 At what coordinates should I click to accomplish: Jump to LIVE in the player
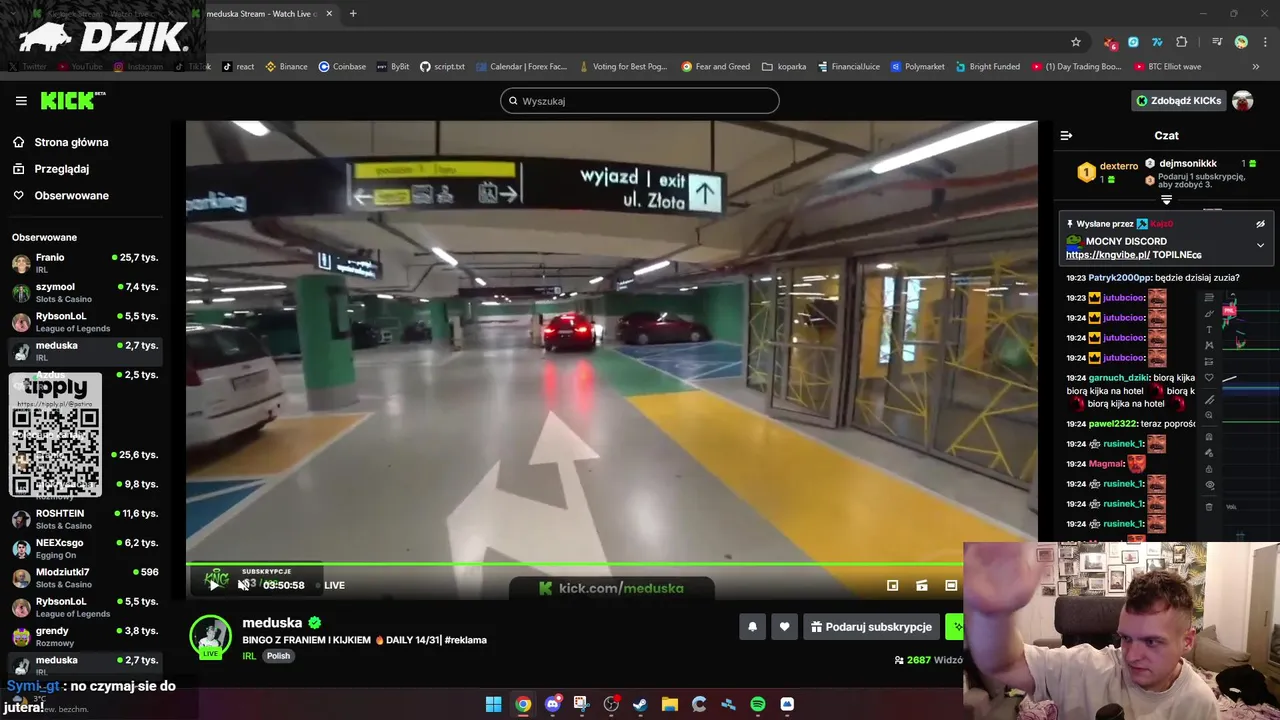(331, 585)
